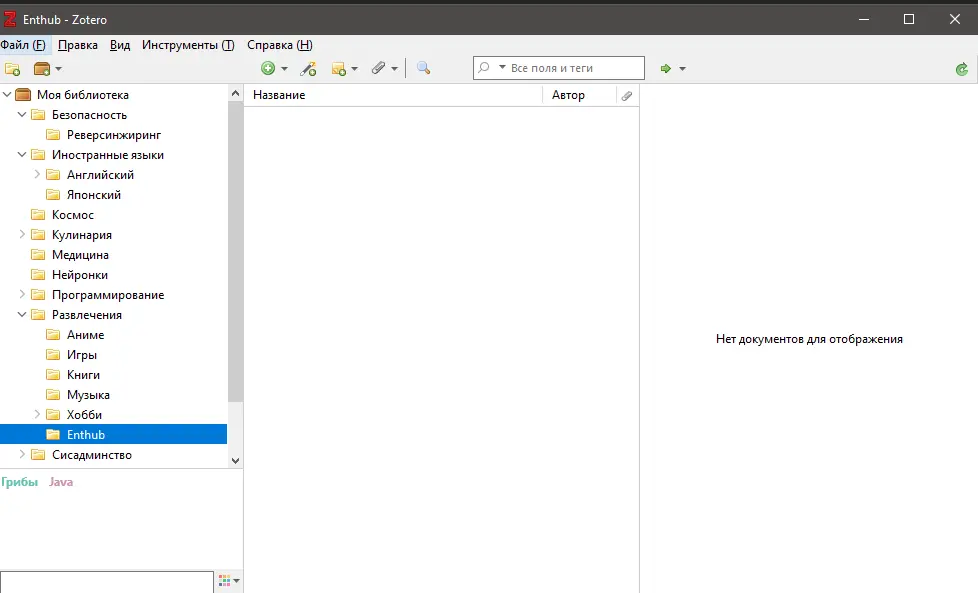The width and height of the screenshot is (978, 593).
Task: Open the new item type dropdown arrow
Action: (x=284, y=69)
